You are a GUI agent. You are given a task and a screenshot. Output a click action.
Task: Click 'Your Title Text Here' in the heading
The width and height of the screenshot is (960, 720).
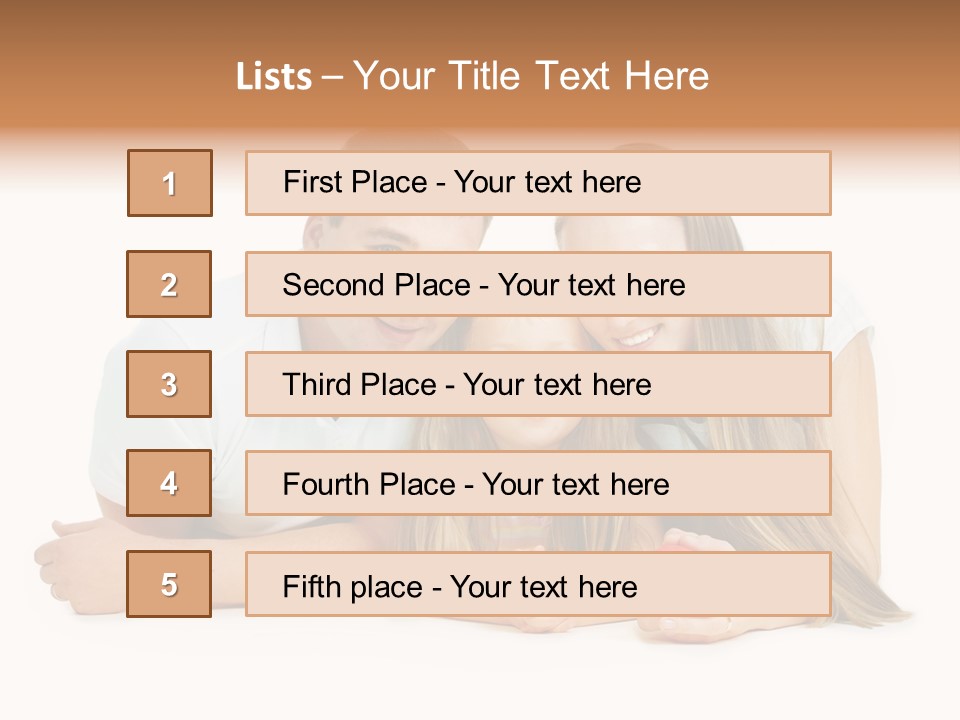point(530,77)
